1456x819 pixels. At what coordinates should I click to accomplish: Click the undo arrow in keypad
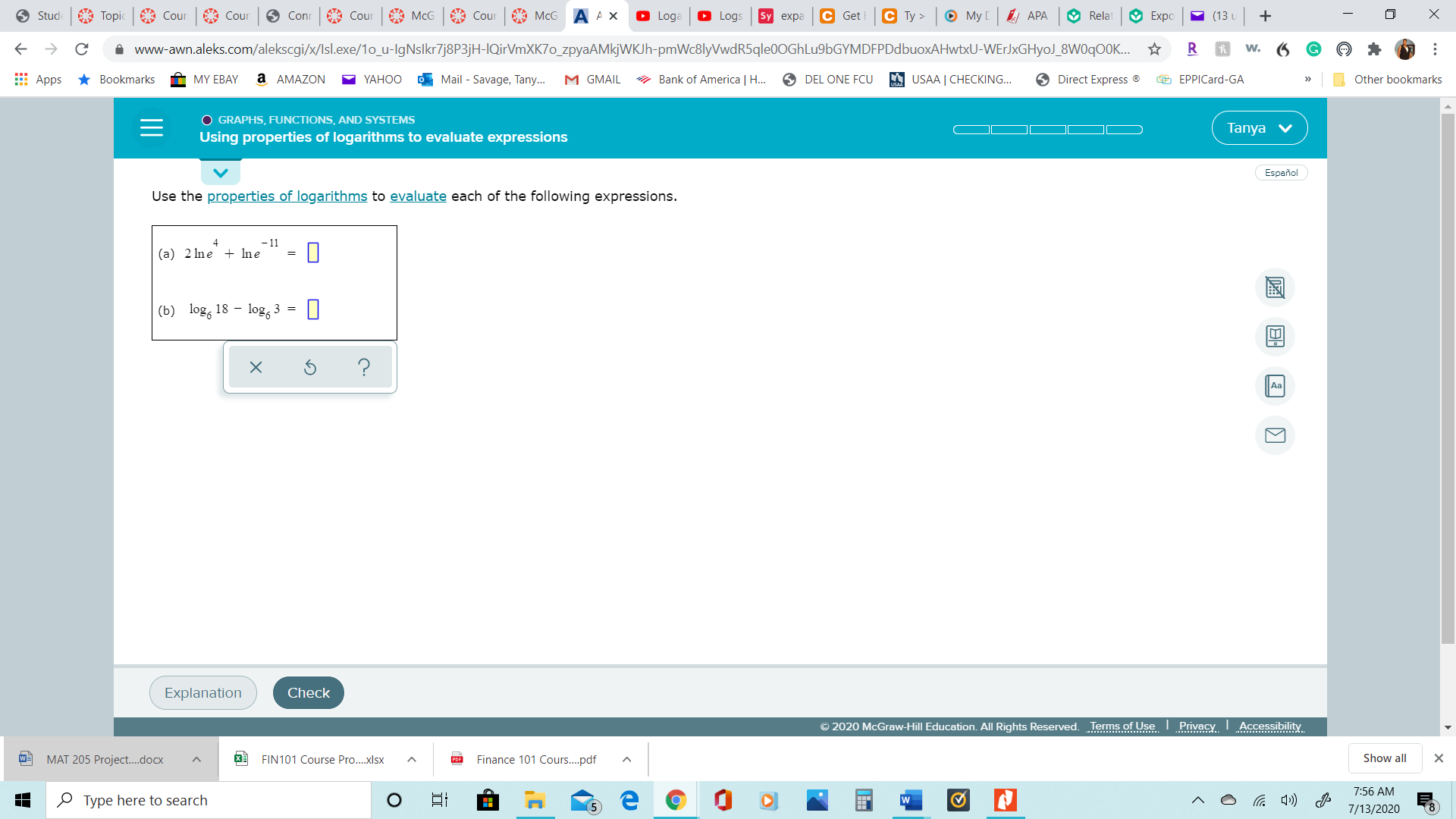310,368
